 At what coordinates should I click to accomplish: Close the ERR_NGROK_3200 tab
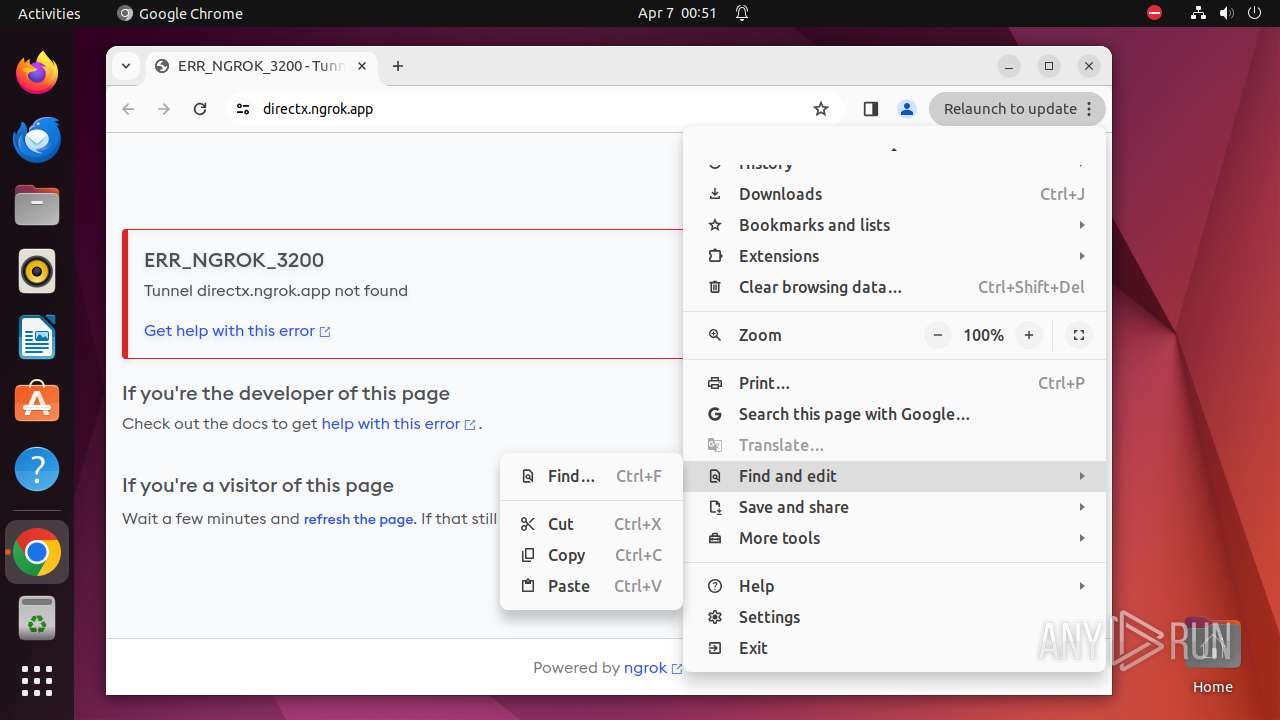[x=362, y=66]
